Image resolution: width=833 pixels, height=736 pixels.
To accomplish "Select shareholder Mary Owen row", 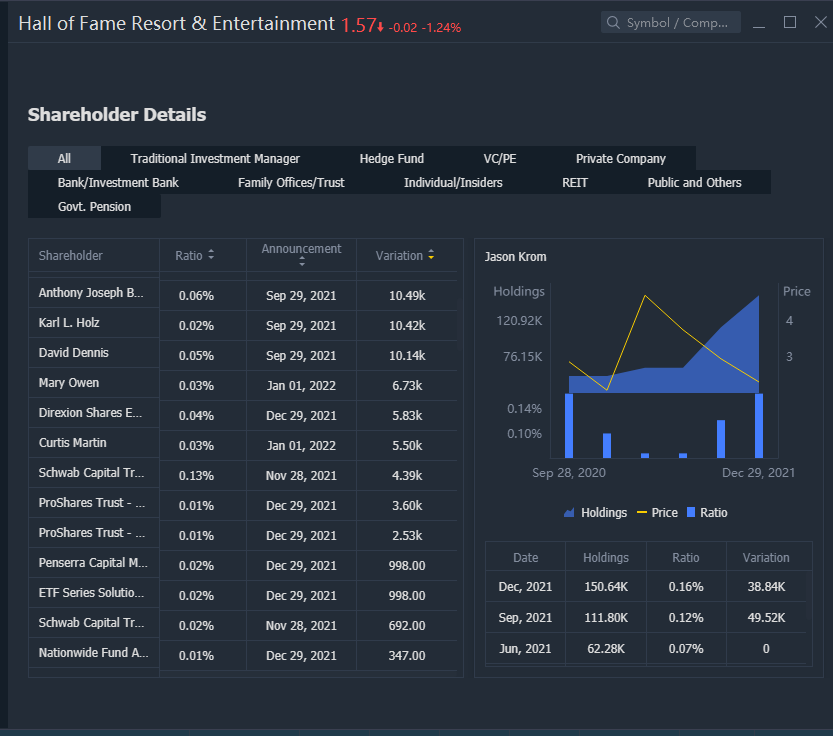I will [69, 383].
